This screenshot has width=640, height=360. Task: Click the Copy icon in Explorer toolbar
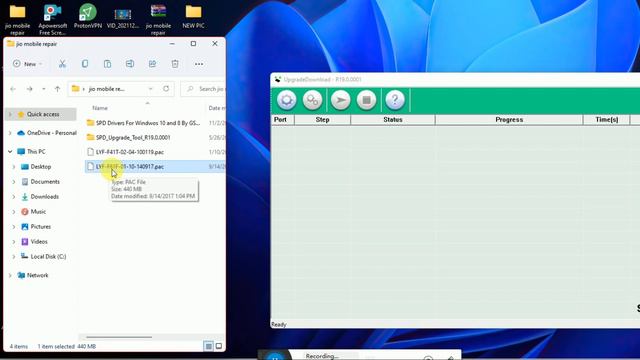[x=85, y=64]
